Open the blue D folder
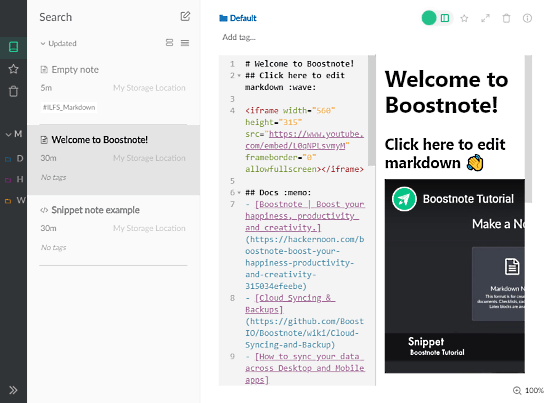The image size is (550, 403). coord(14,159)
